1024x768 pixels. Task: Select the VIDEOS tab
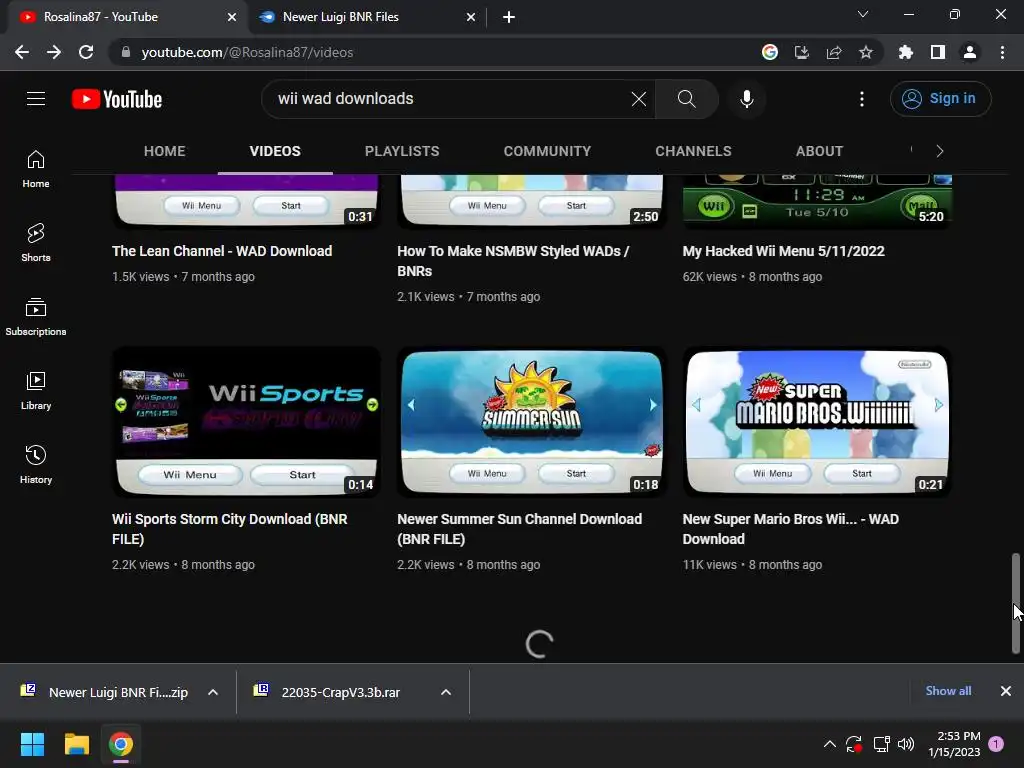[x=275, y=151]
